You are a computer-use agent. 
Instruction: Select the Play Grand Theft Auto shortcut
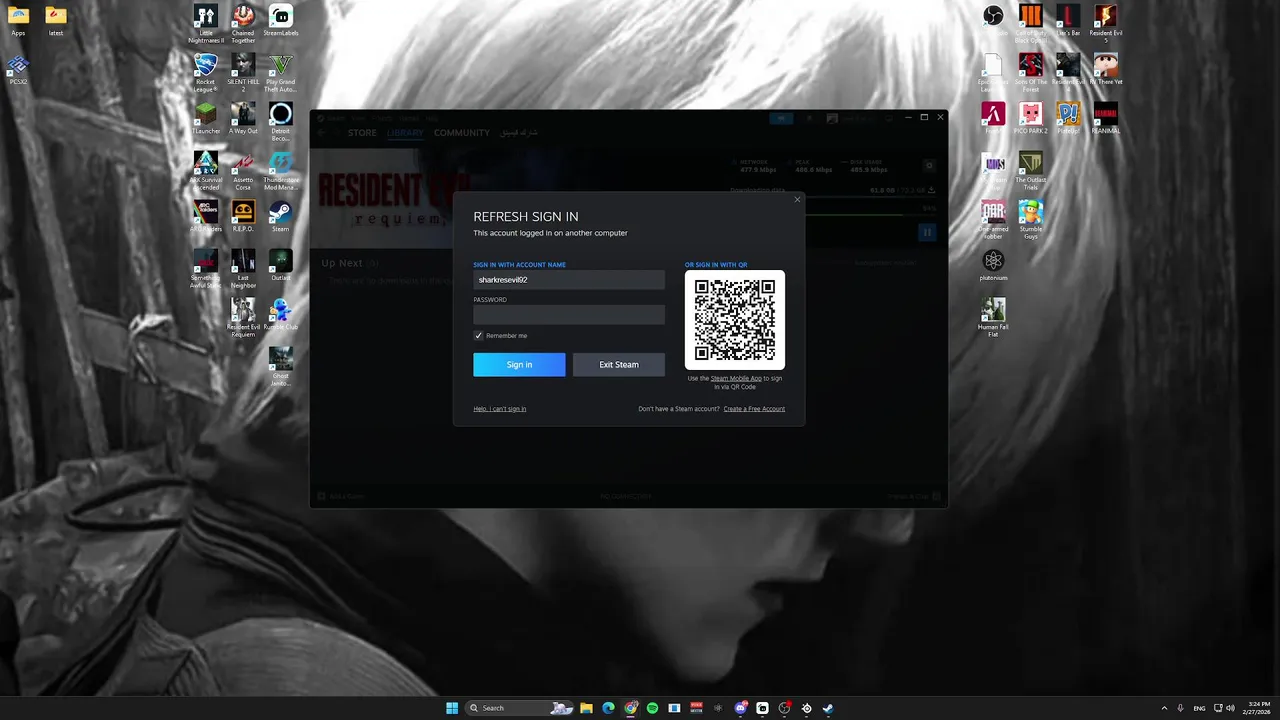tap(281, 73)
